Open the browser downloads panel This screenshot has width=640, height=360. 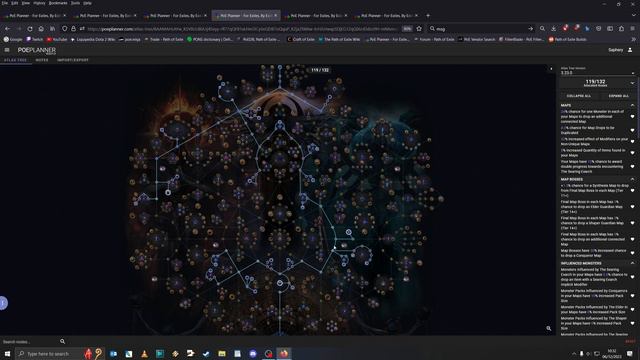[553, 29]
